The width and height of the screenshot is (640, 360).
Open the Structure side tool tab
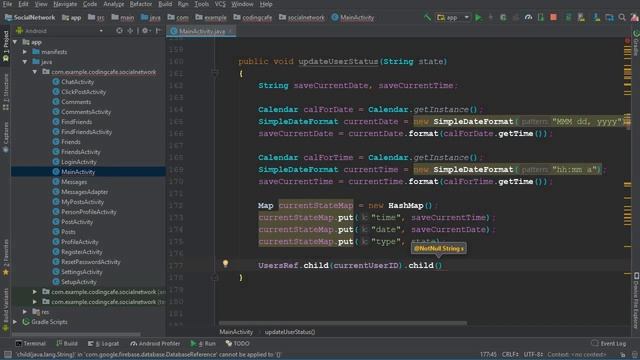click(5, 92)
